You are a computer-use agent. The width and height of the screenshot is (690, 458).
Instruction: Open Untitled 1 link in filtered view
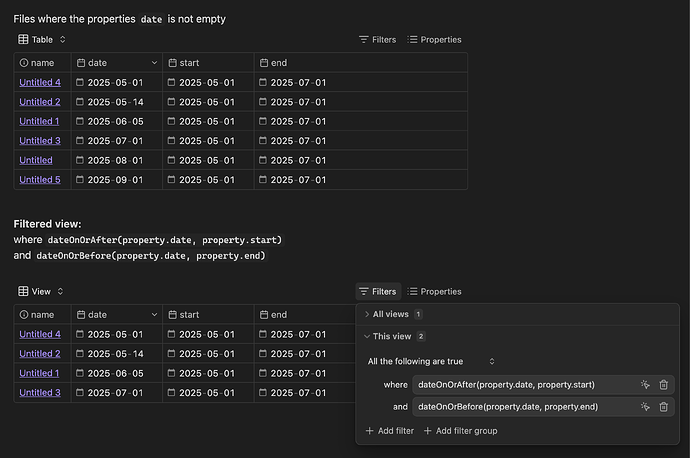tap(39, 373)
